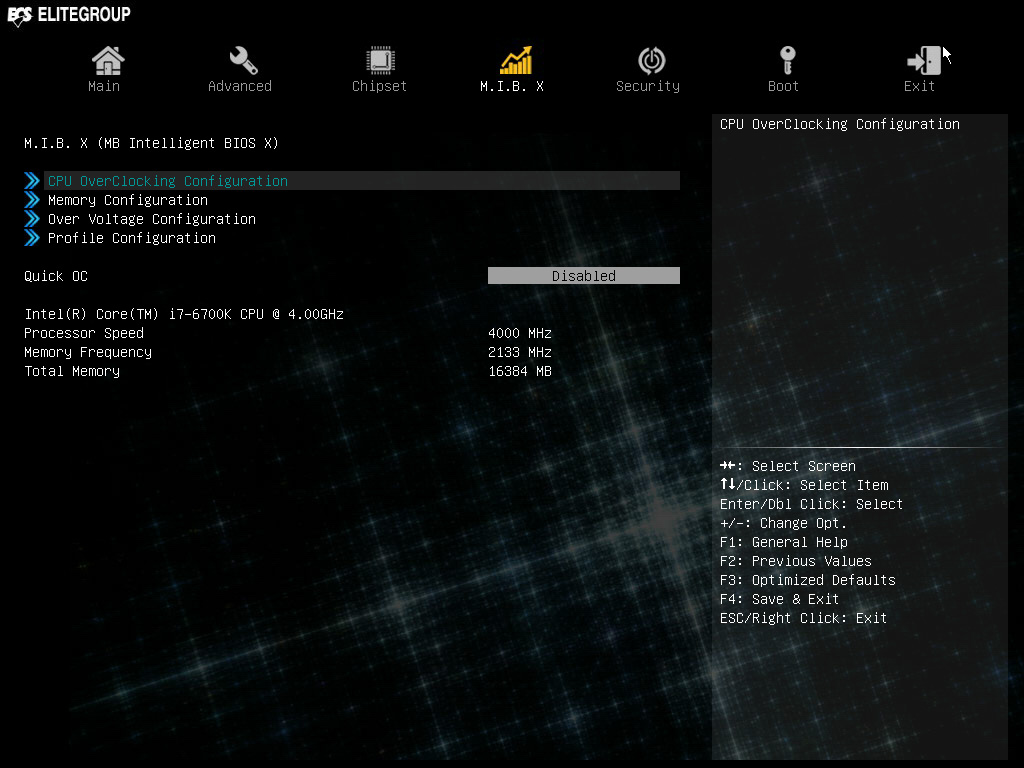Screen dimensions: 1024x768
Task: Click the M.I.B. X chart icon
Action: (x=516, y=60)
